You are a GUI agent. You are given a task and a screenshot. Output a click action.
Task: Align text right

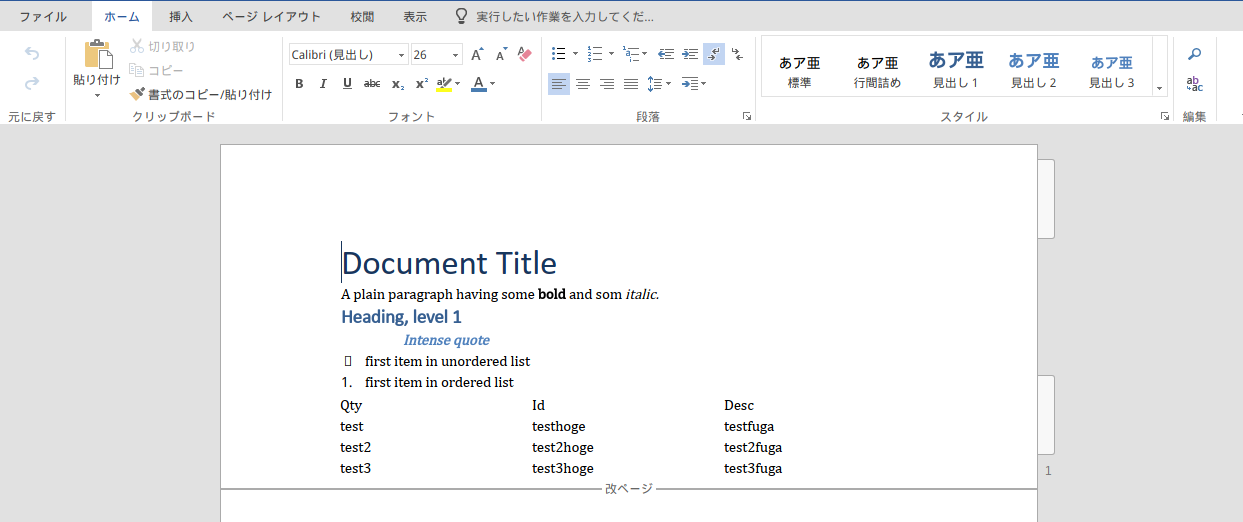click(x=607, y=84)
